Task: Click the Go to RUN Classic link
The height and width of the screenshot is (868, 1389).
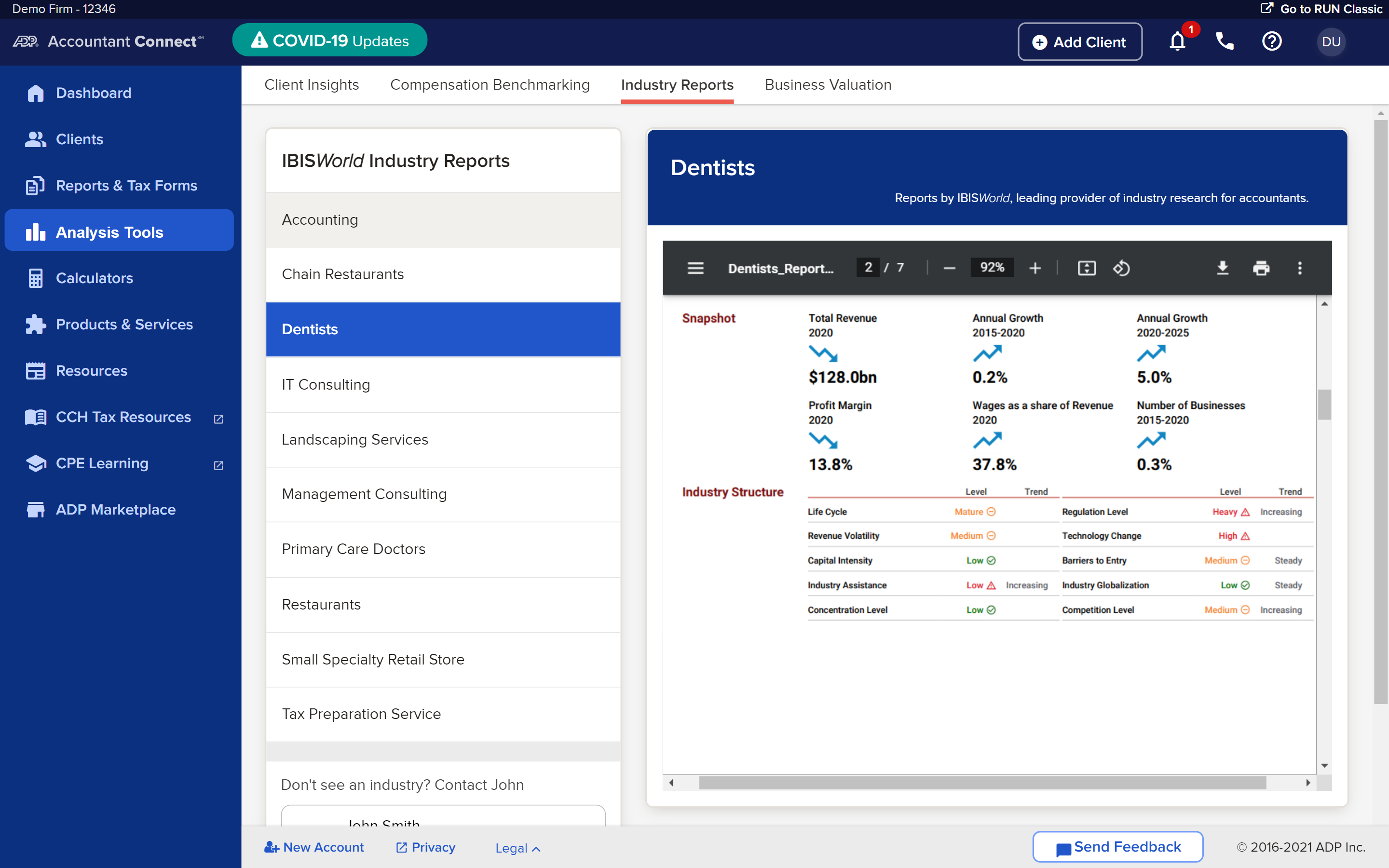Action: (x=1321, y=9)
